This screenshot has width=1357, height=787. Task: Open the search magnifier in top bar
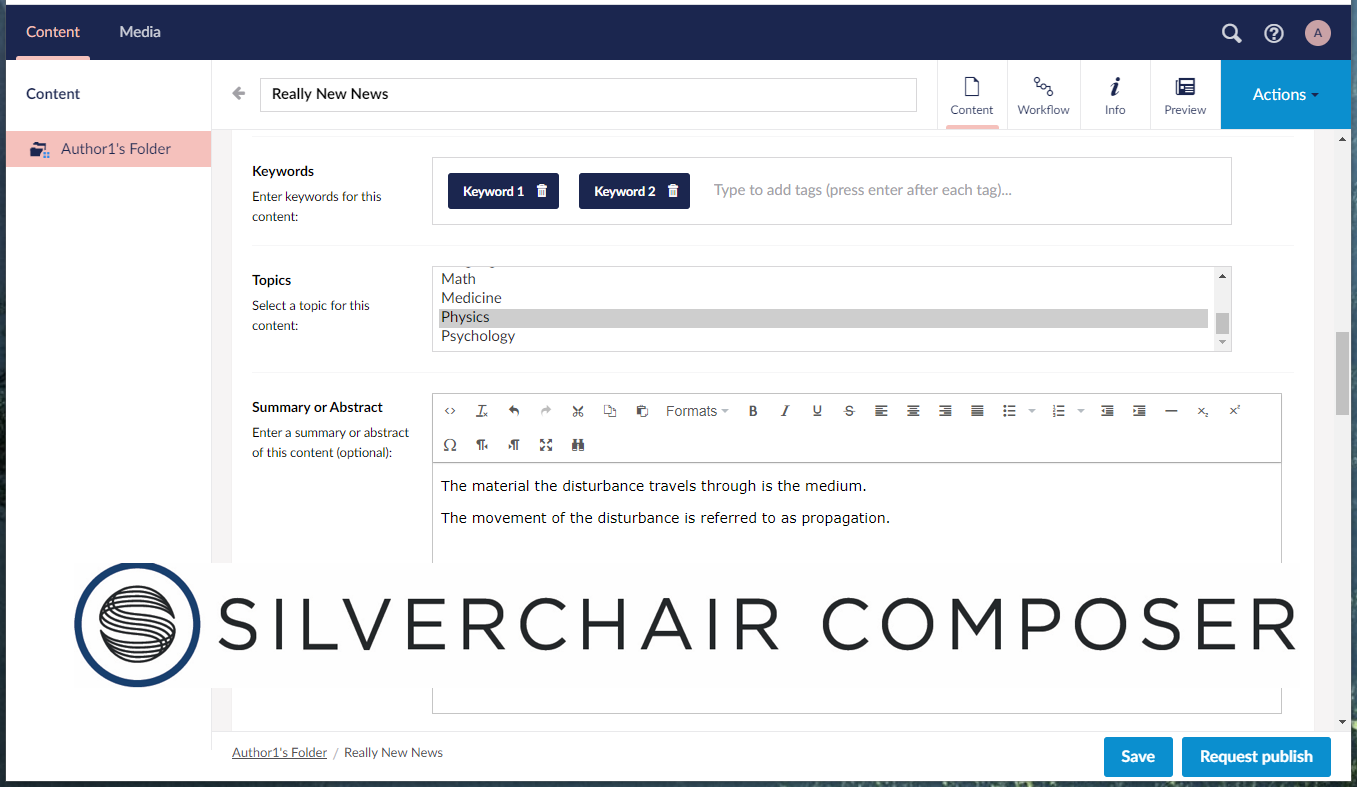coord(1232,33)
